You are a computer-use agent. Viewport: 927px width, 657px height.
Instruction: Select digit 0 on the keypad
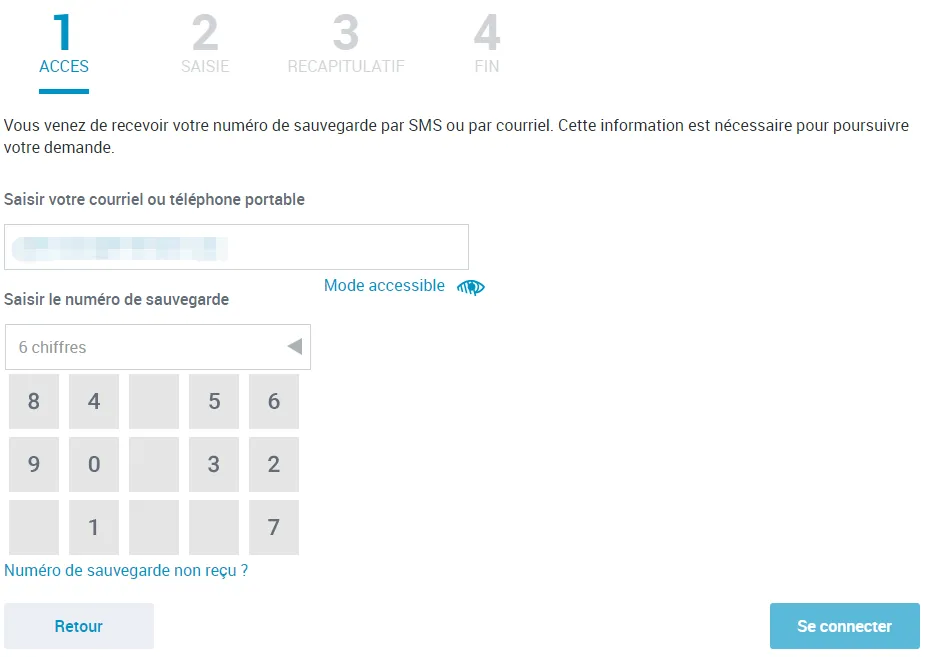click(x=94, y=465)
